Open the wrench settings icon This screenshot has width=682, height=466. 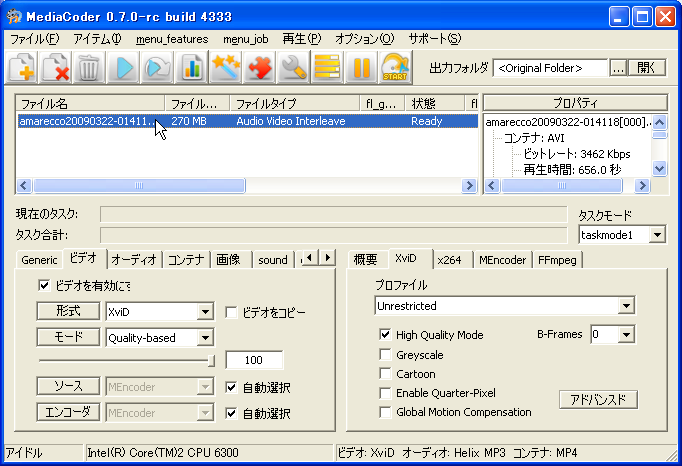pos(293,67)
